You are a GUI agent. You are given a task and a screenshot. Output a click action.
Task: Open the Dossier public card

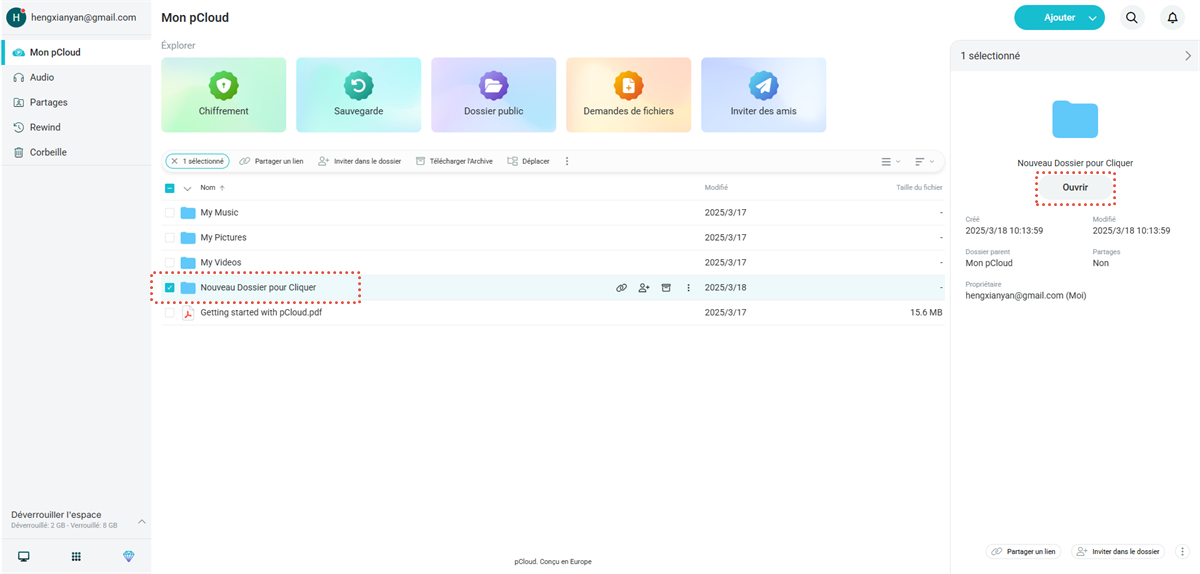493,95
